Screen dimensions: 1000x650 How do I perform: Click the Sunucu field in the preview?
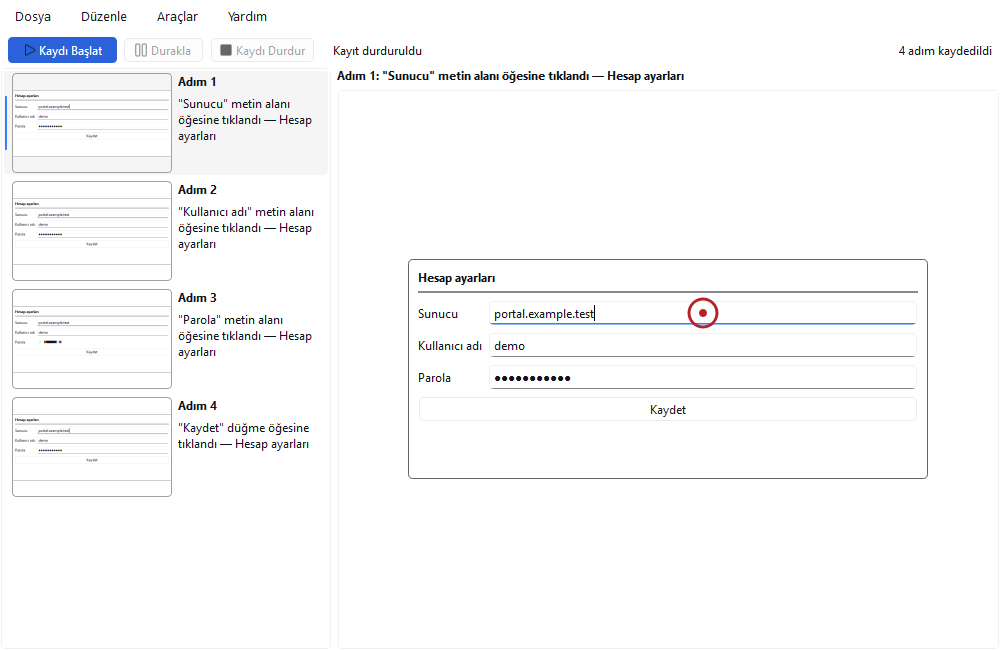(x=703, y=313)
